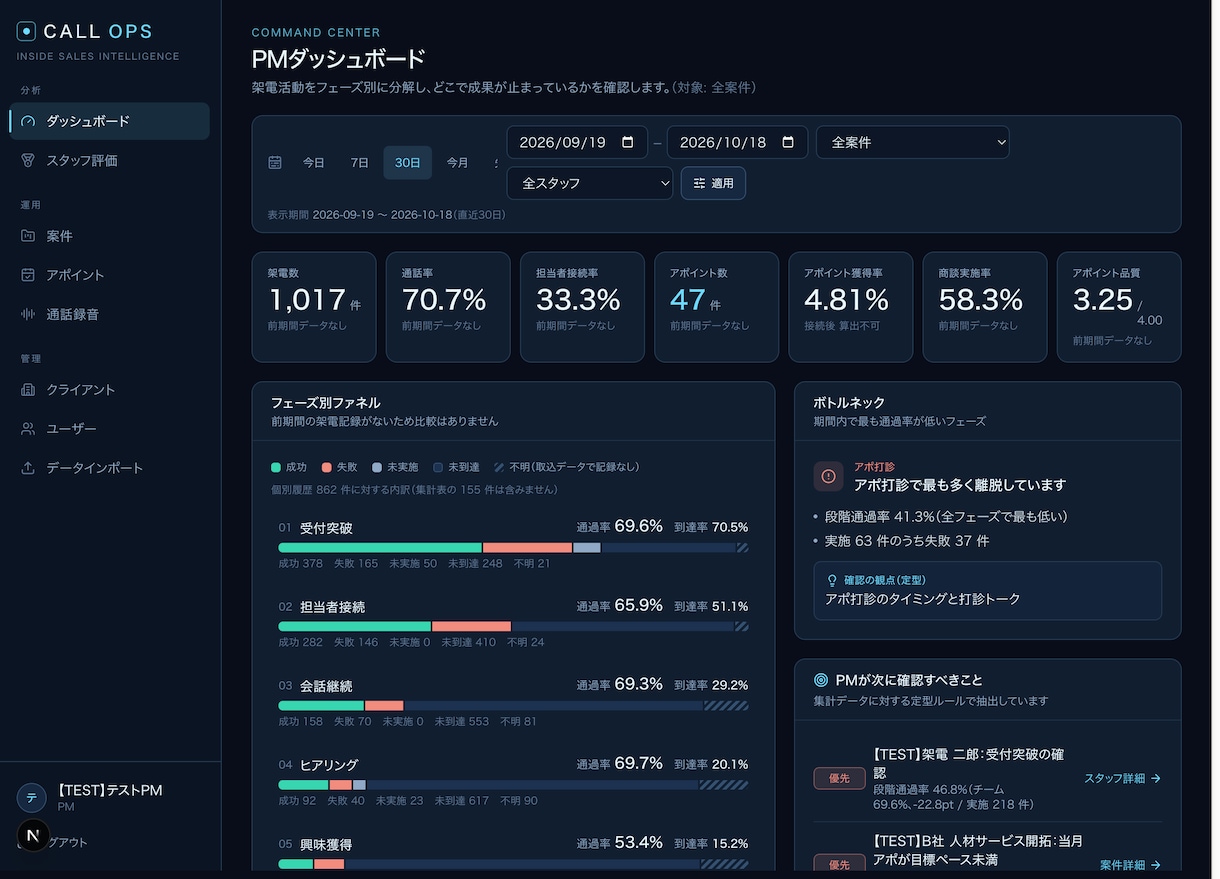Click the アポイント数 47 KPI card
The height and width of the screenshot is (879, 1220).
click(716, 306)
